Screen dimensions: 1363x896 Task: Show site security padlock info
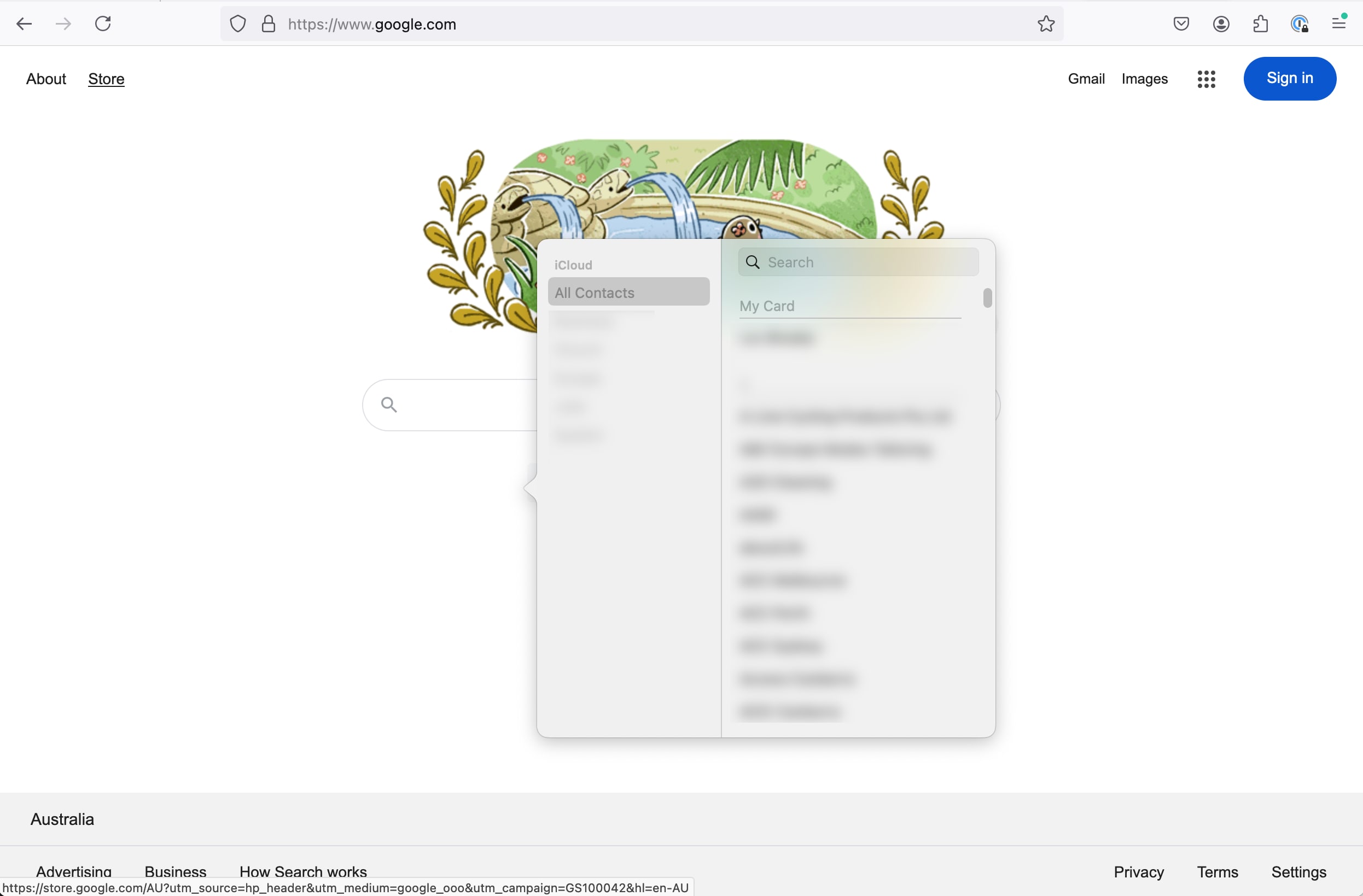coord(269,24)
